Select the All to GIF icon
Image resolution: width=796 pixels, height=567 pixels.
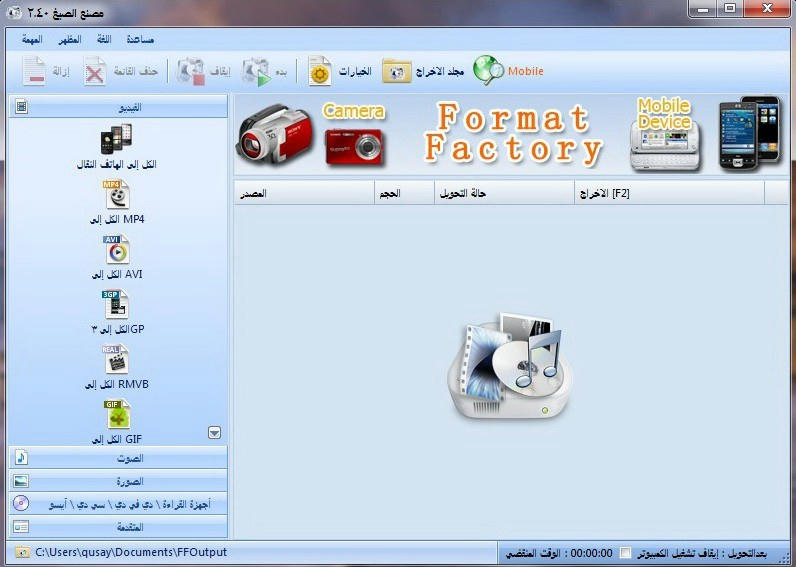coord(118,414)
